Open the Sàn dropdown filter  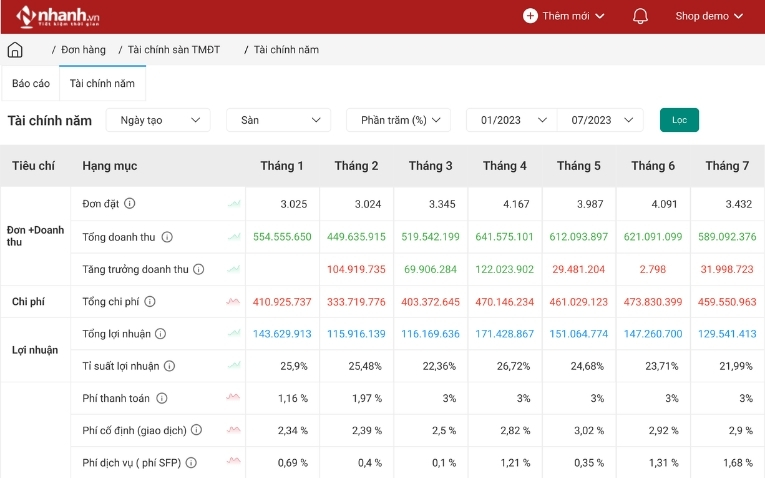point(278,120)
